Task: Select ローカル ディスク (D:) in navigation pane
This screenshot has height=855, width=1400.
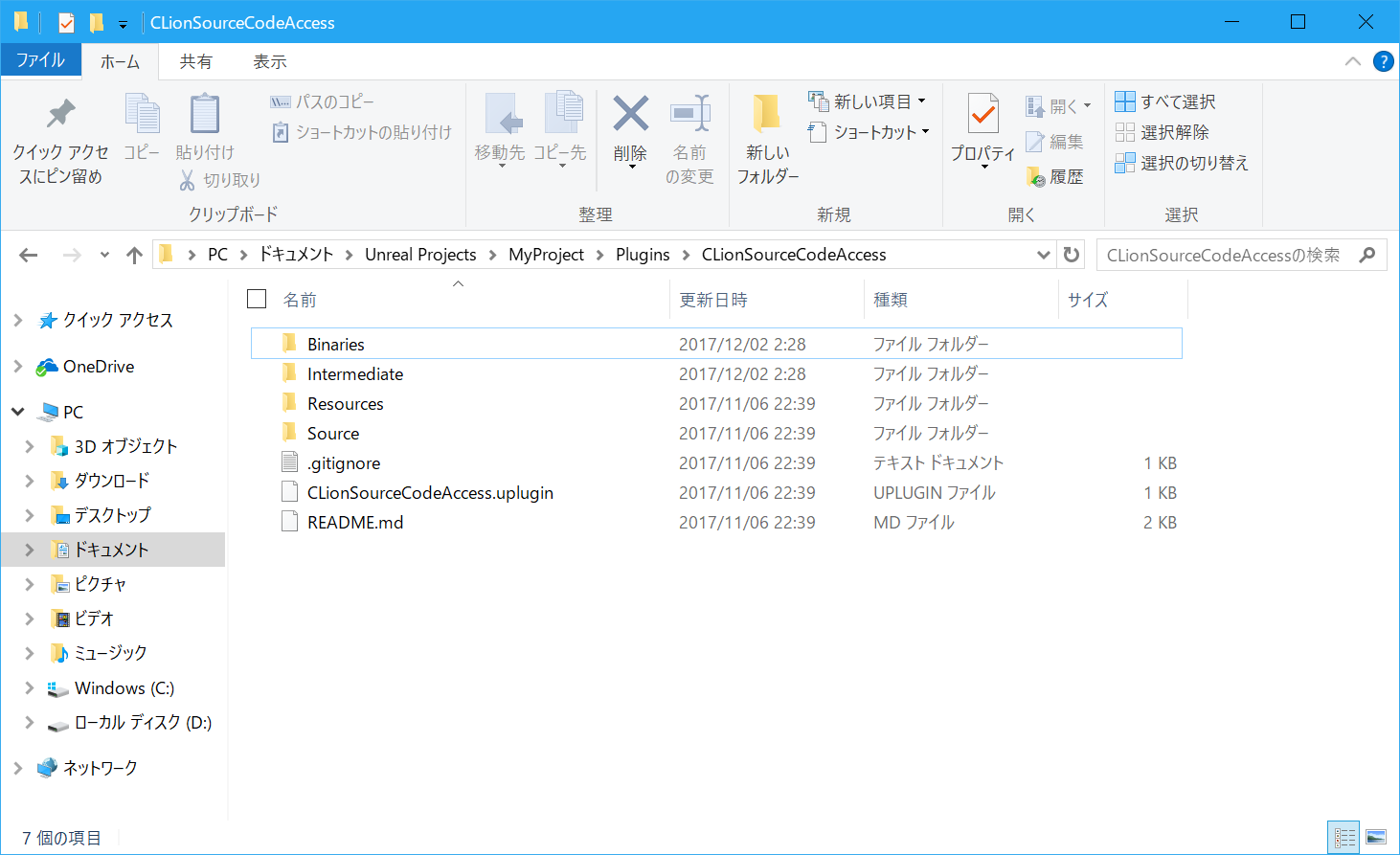Action: [x=143, y=723]
